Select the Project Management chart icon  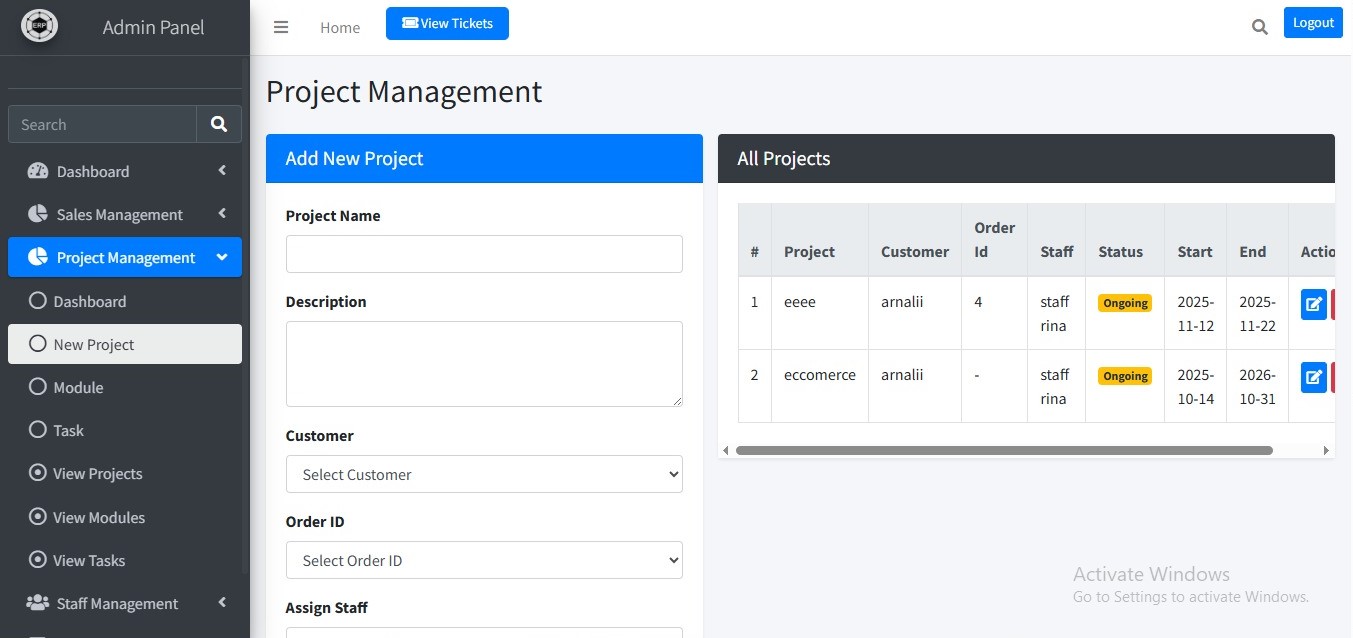[36, 257]
